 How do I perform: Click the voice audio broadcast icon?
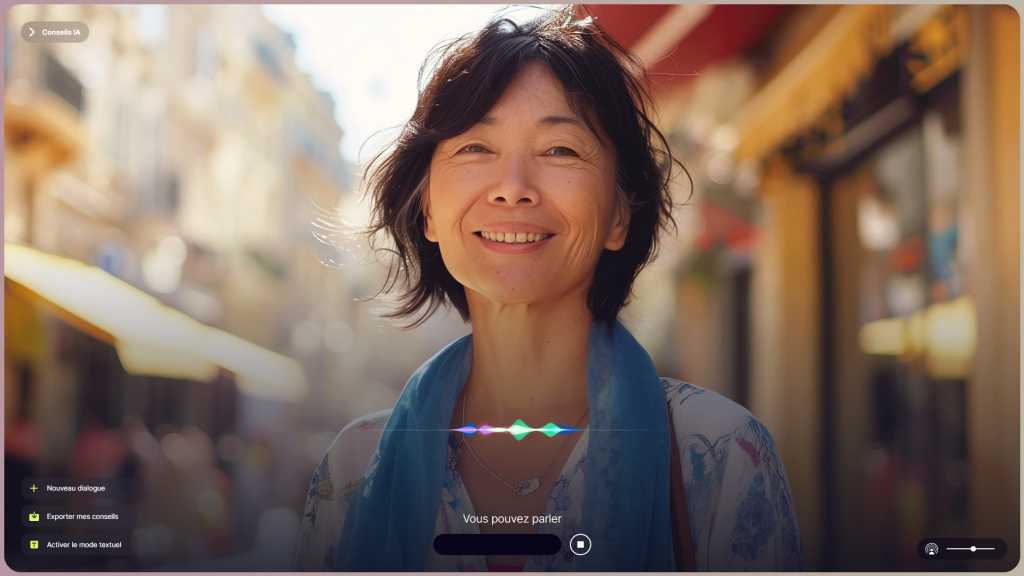pyautogui.click(x=931, y=549)
